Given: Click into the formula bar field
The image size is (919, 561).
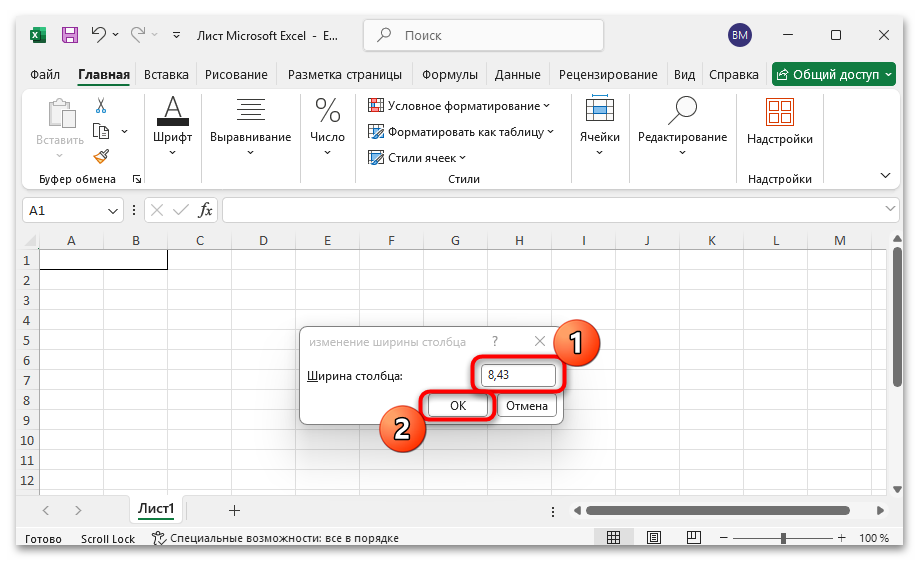Looking at the screenshot, I should click(x=552, y=210).
